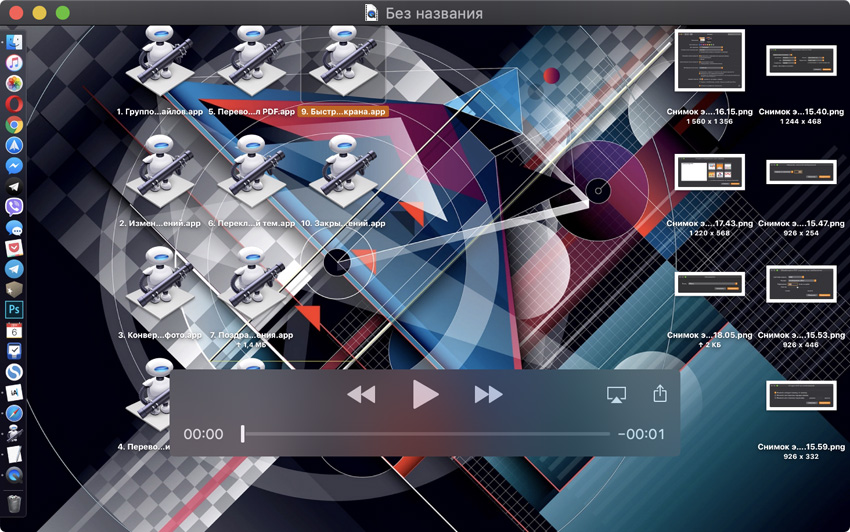Open QuickTime Player in the dock
This screenshot has height=532, width=850.
click(x=14, y=475)
